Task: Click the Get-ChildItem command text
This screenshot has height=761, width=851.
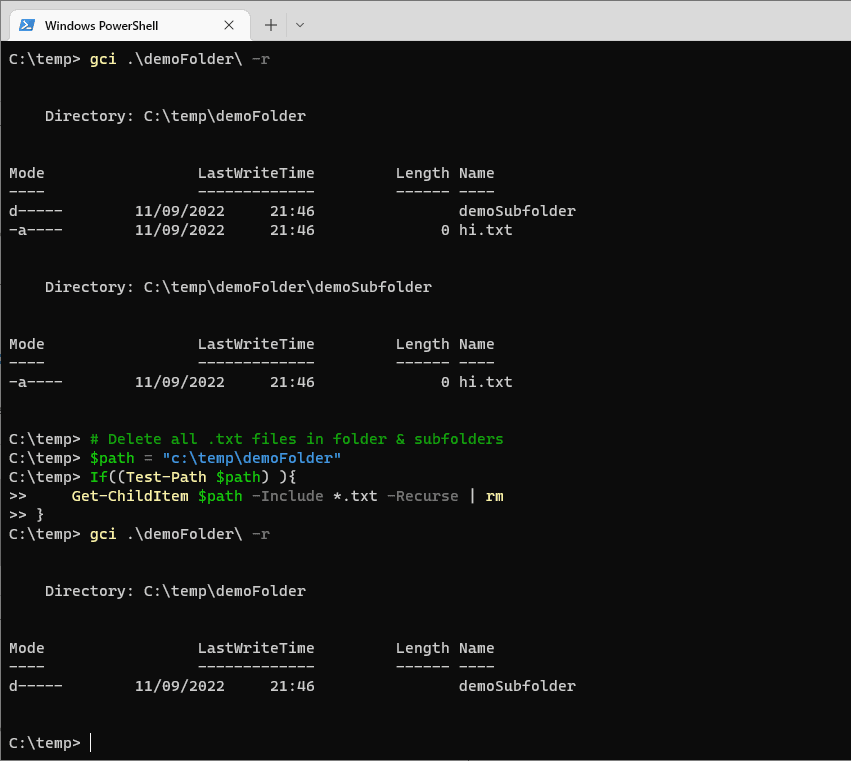Action: point(129,495)
